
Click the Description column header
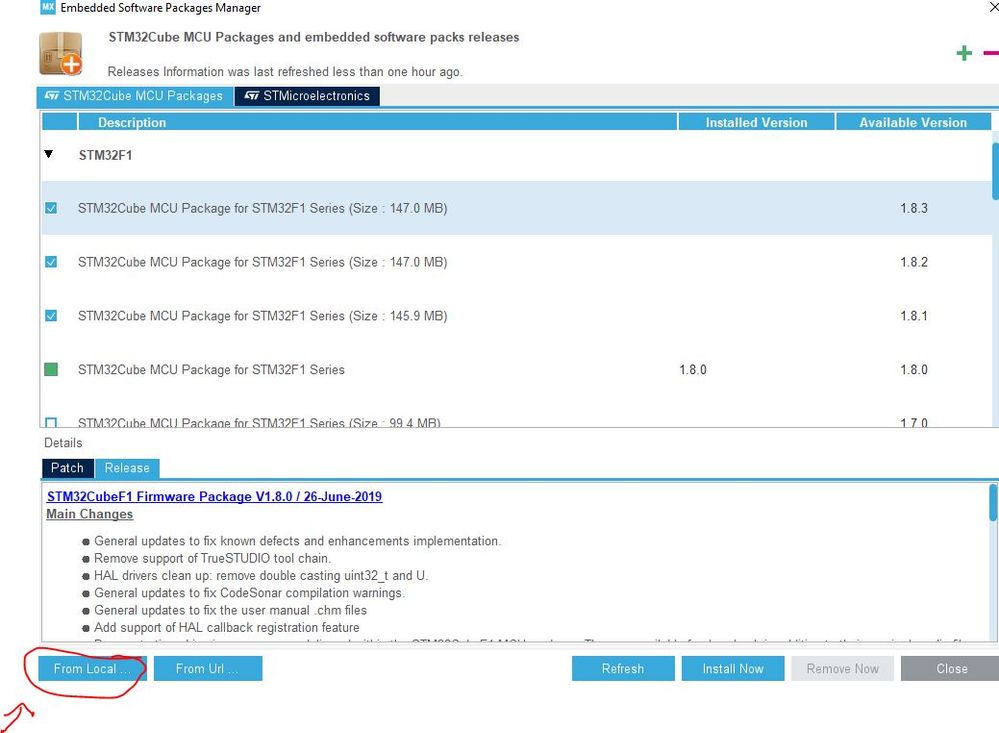tap(377, 122)
